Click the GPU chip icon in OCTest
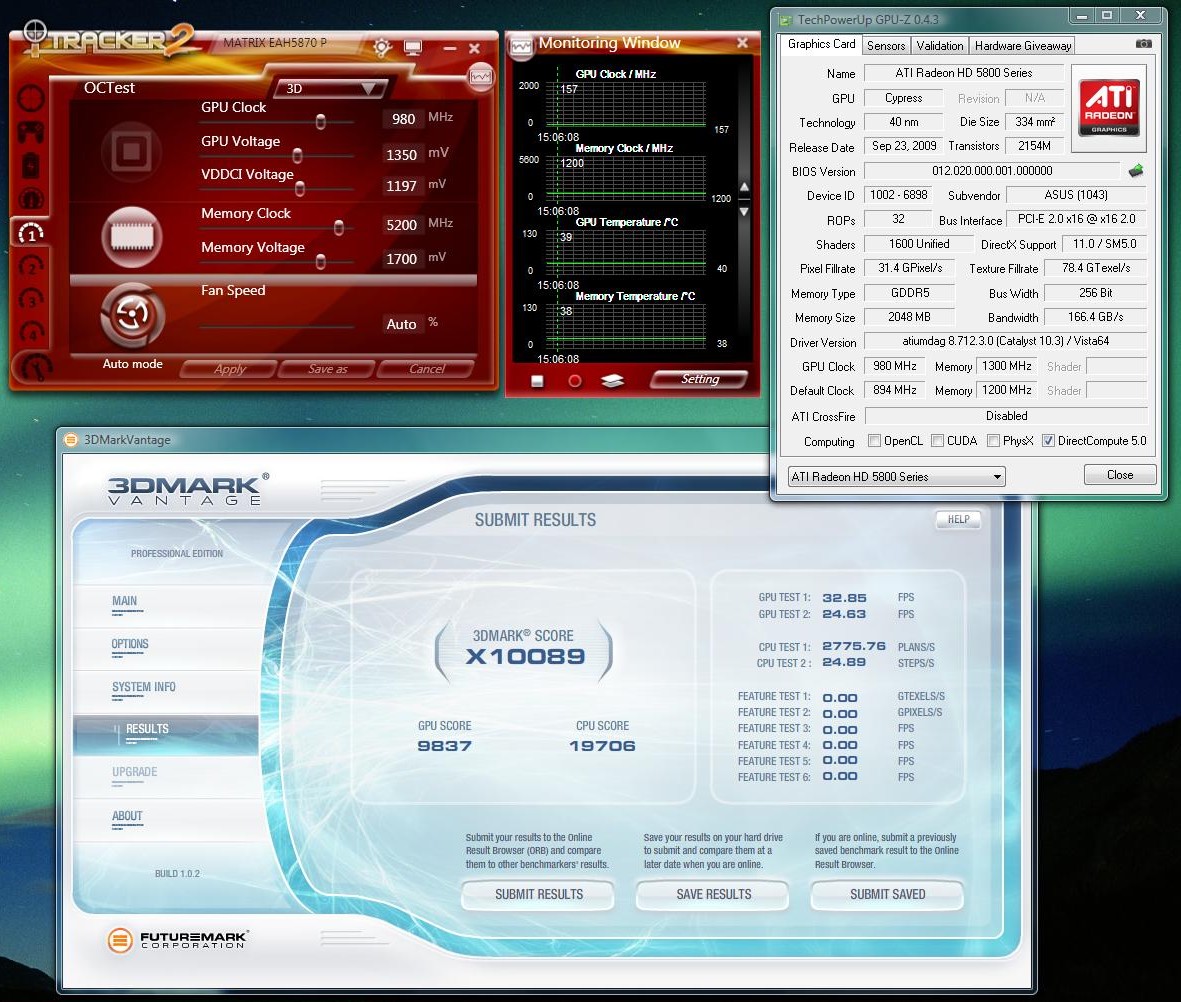Screen dimensions: 1181x1002 click(132, 151)
